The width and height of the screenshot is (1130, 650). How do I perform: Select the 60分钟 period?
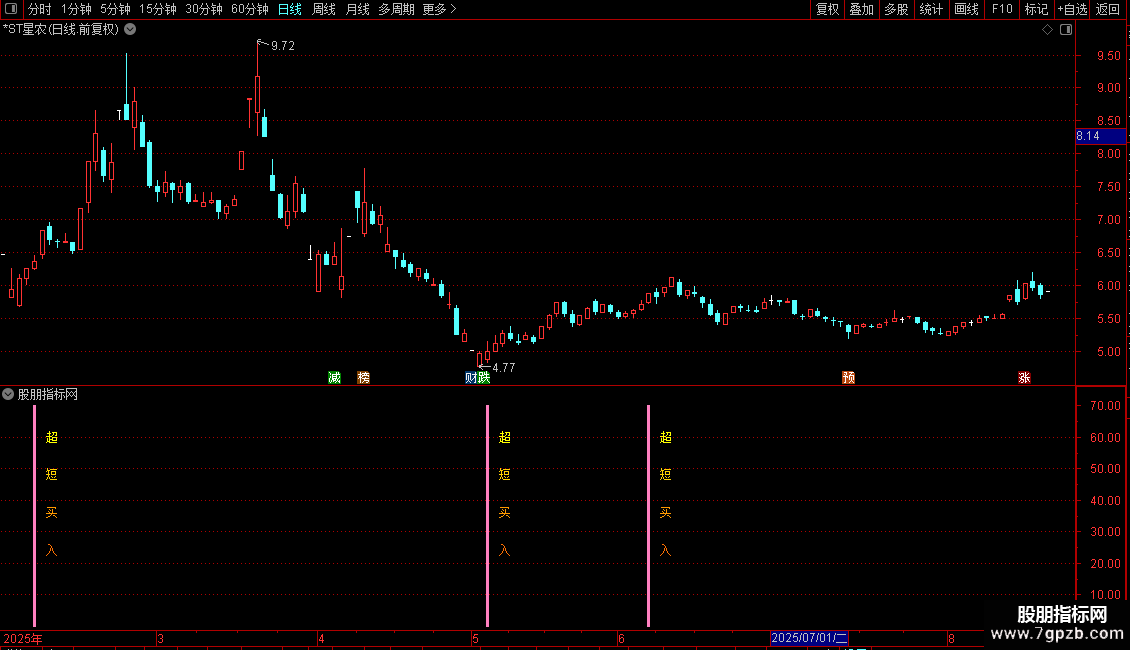249,9
